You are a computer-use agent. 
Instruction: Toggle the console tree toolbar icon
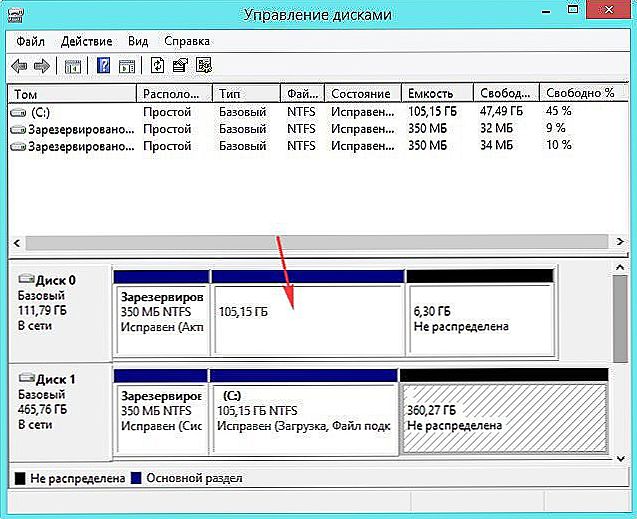click(73, 66)
